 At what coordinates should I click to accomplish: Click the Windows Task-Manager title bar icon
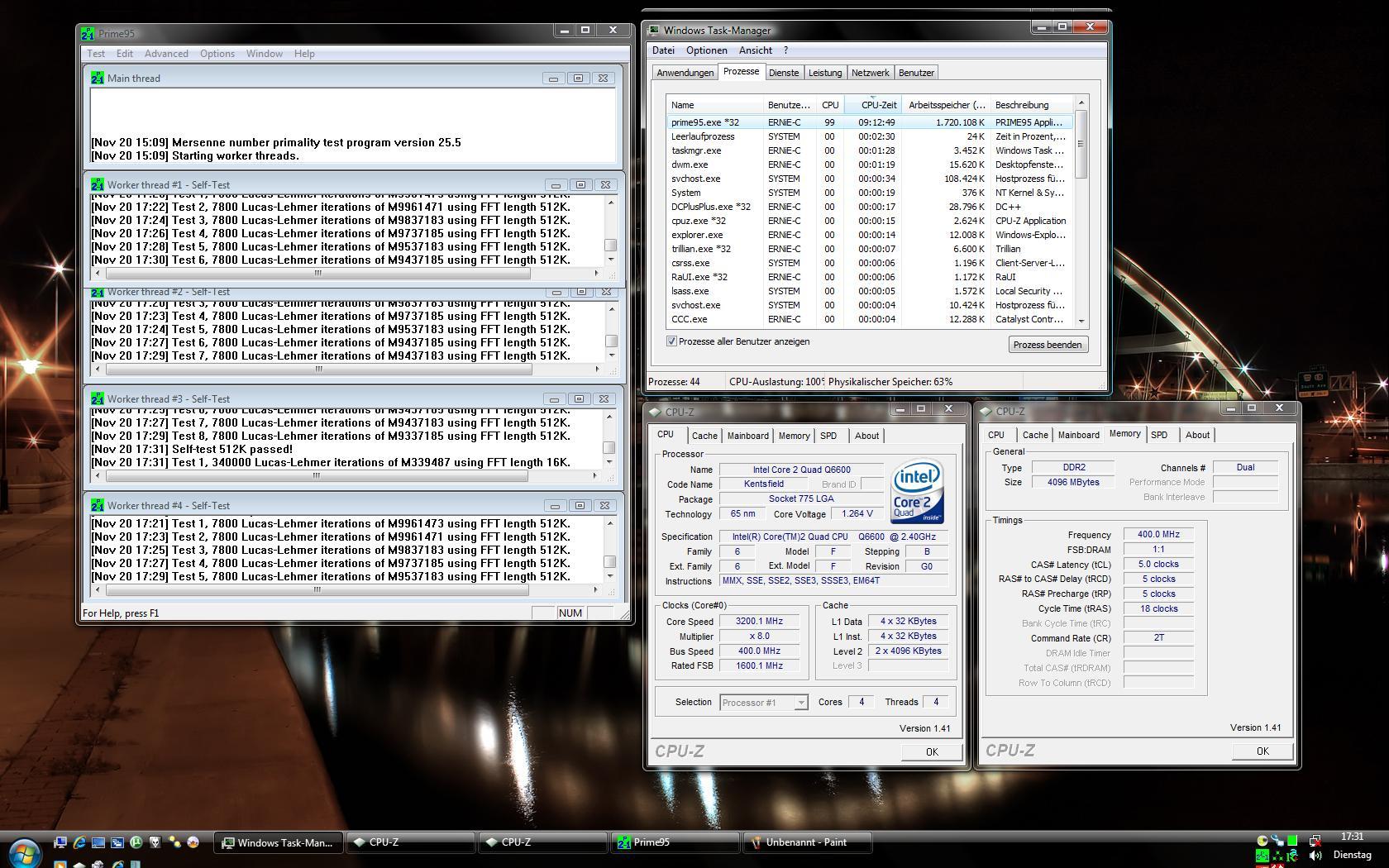(654, 30)
